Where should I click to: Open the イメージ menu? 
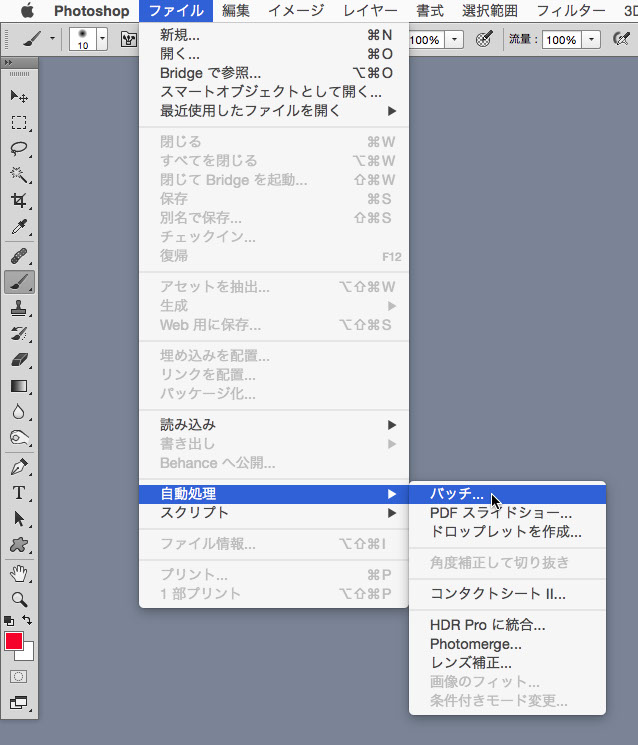pos(296,10)
